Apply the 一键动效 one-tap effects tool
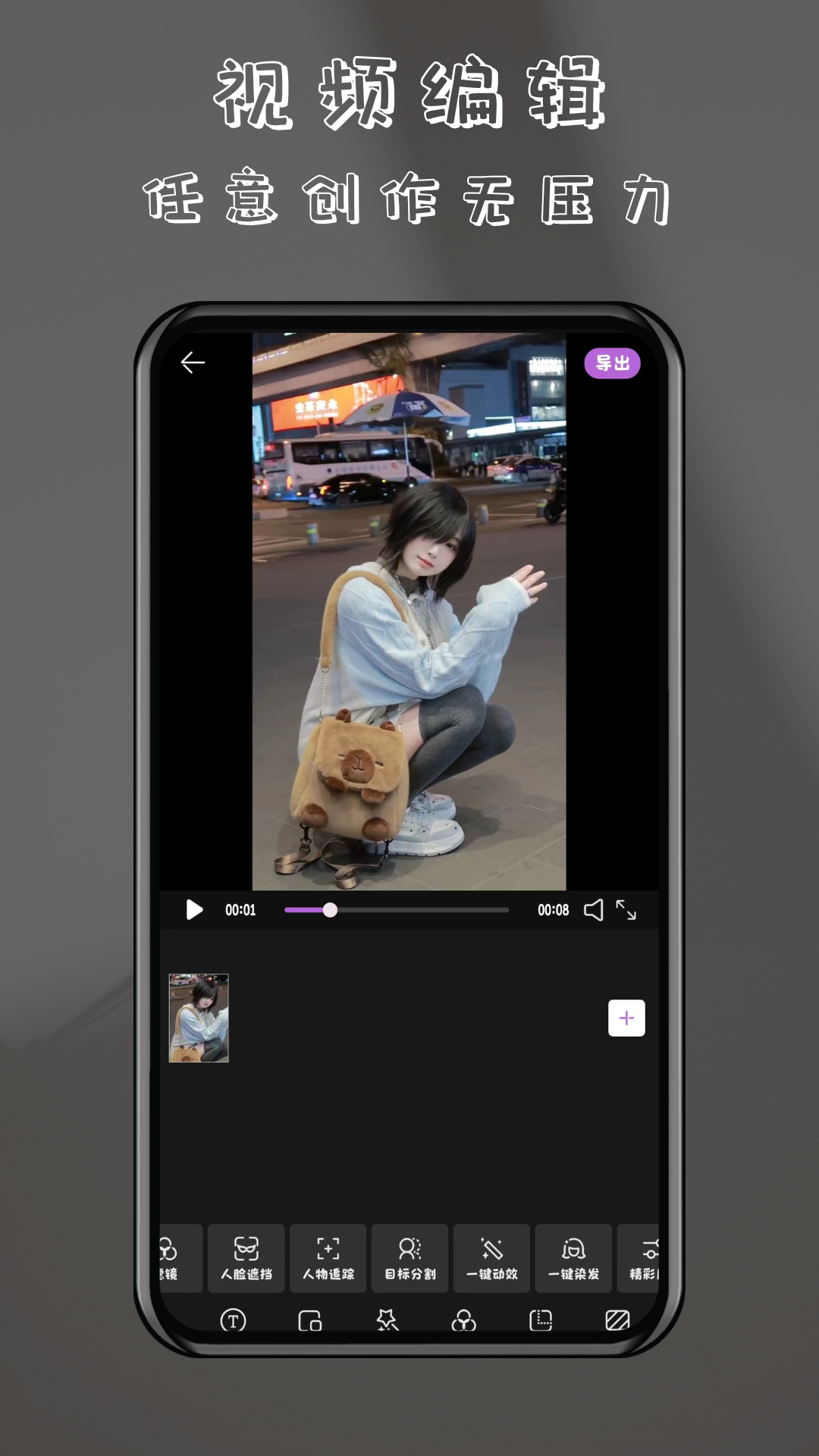The width and height of the screenshot is (819, 1456). pos(492,1258)
